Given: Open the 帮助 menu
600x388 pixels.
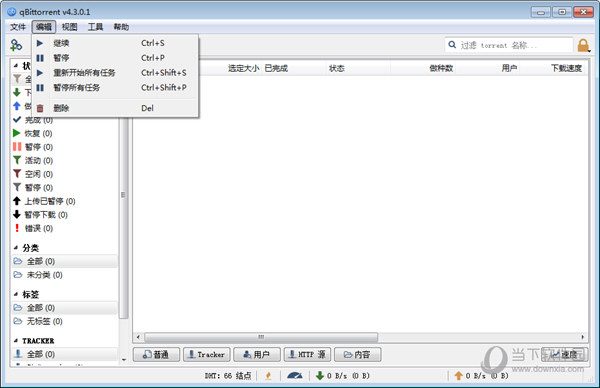Looking at the screenshot, I should click(121, 27).
